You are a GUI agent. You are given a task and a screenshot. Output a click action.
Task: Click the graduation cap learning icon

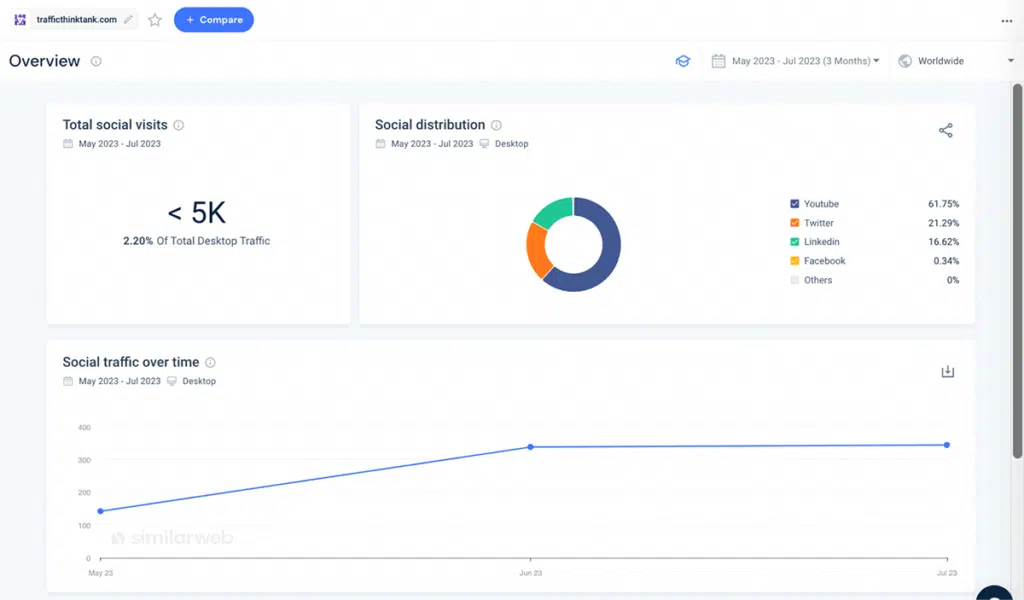coord(683,61)
